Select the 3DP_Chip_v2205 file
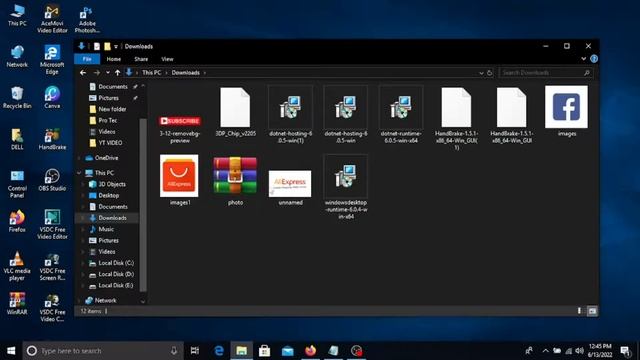 pyautogui.click(x=236, y=111)
